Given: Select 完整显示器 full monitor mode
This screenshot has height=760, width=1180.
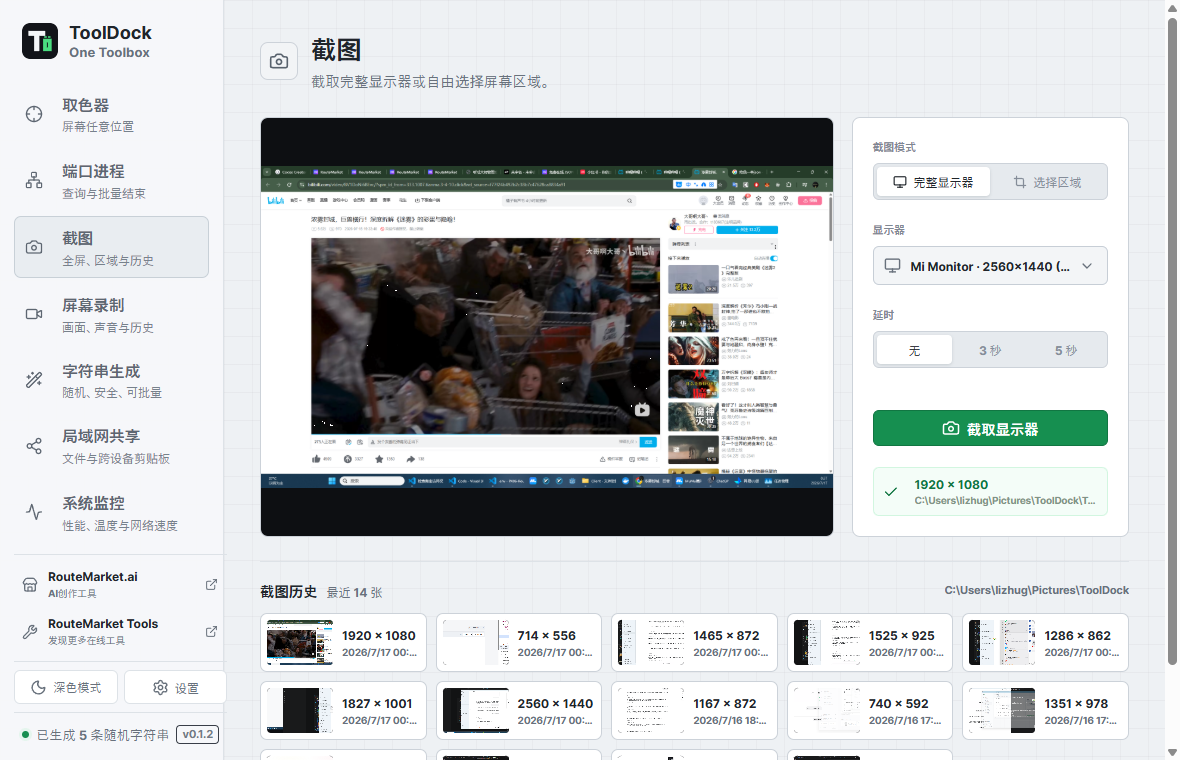Looking at the screenshot, I should point(933,182).
